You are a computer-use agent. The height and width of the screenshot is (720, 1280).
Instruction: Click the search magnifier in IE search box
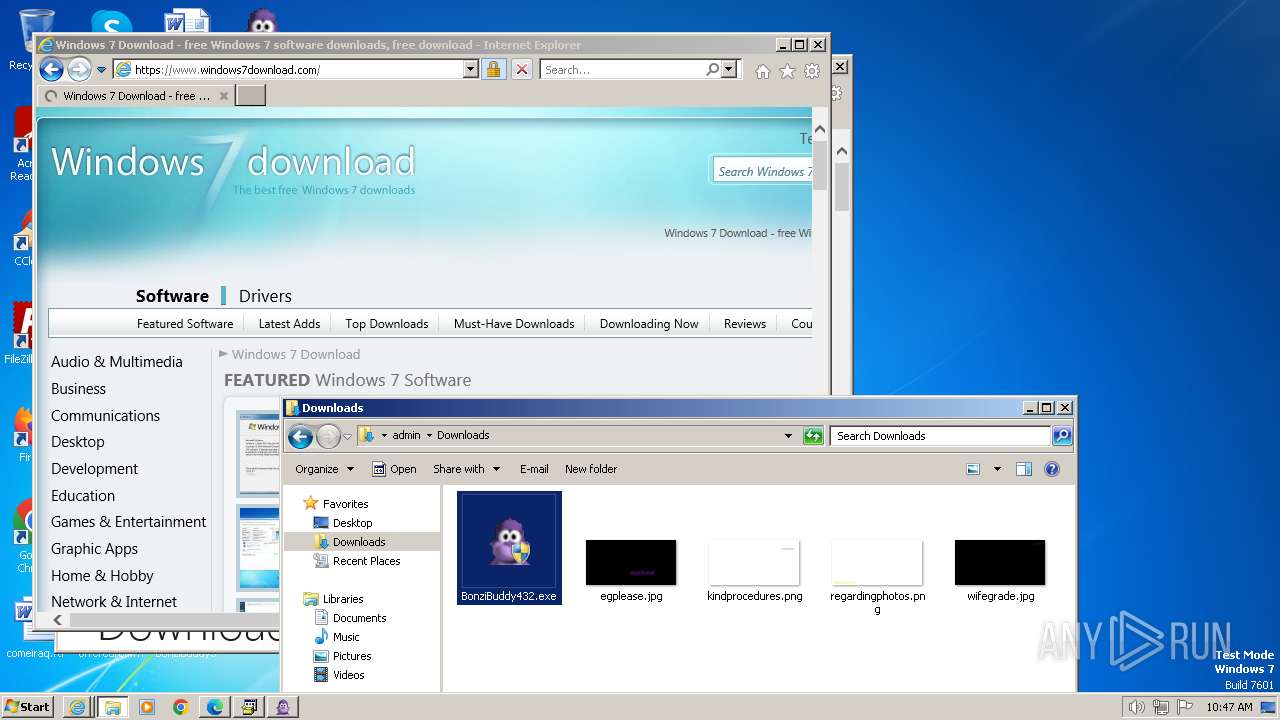712,70
